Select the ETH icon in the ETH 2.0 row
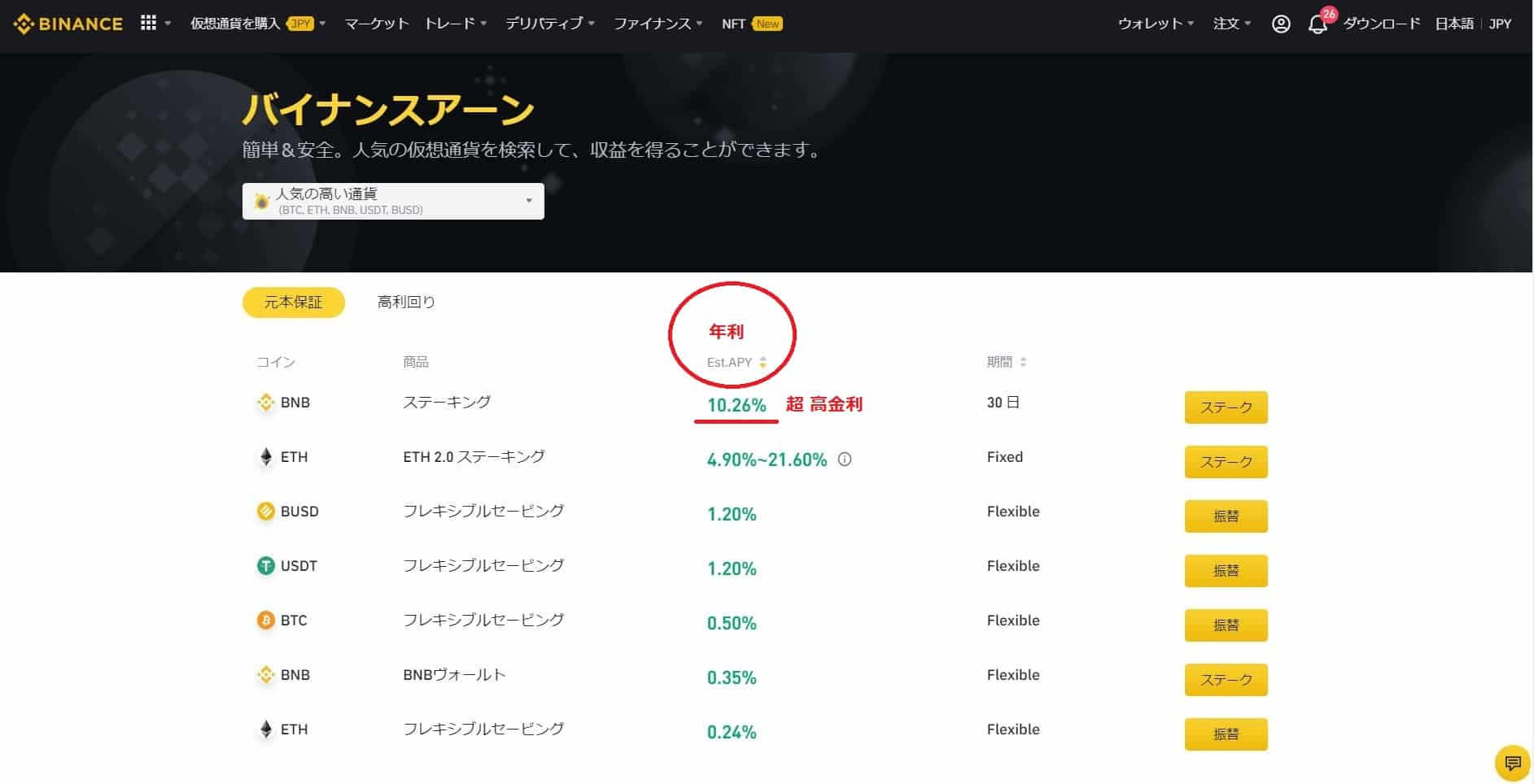The height and width of the screenshot is (784, 1534). point(265,457)
